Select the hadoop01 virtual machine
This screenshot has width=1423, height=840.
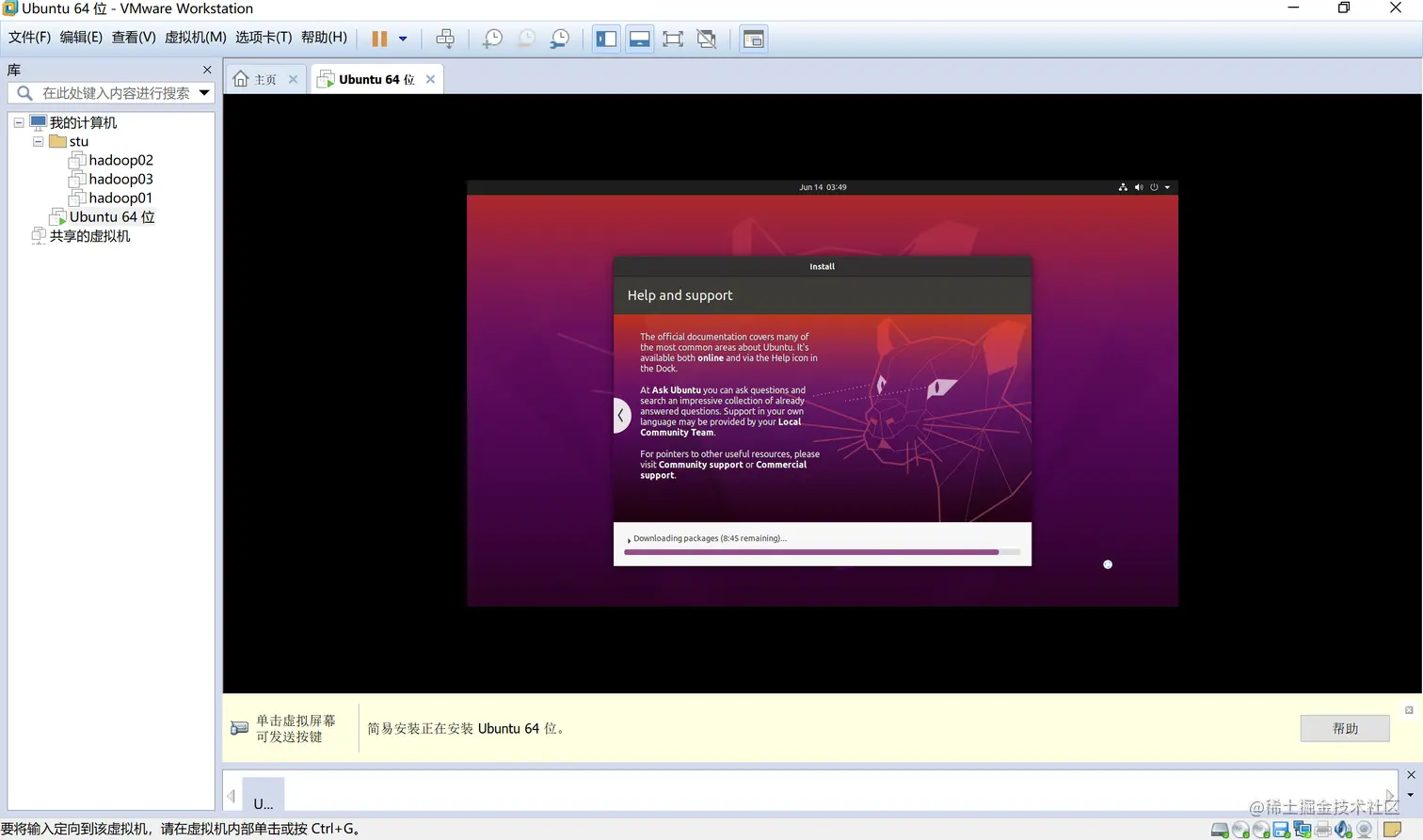(x=120, y=198)
